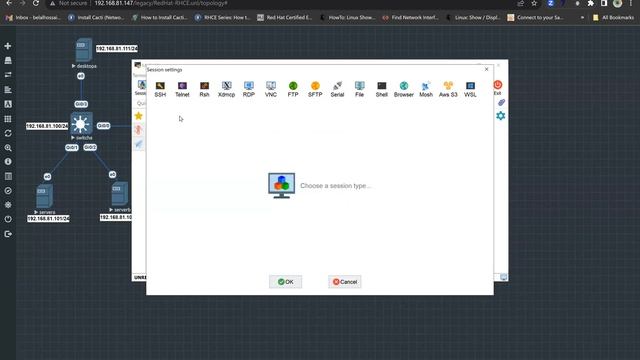Toggle night mode sun sidebar icon
This screenshot has height=360, width=640.
(x=8, y=205)
